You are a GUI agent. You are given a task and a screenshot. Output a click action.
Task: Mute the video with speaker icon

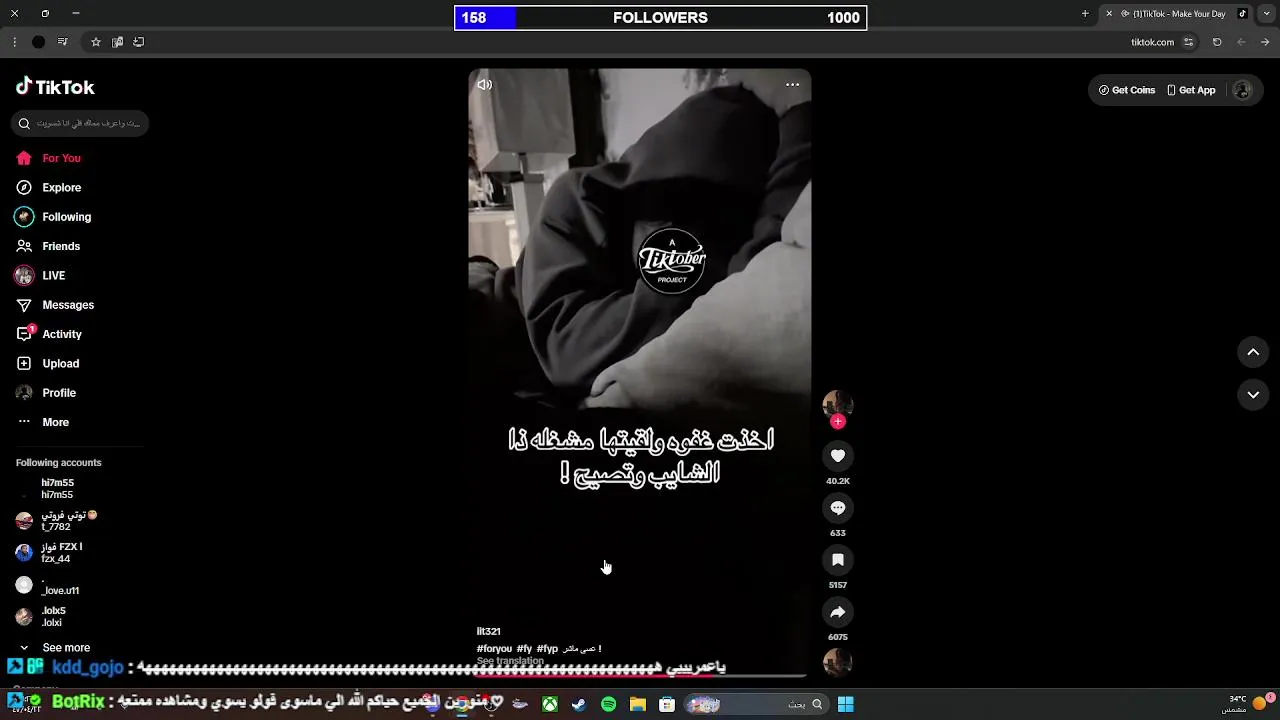click(484, 85)
